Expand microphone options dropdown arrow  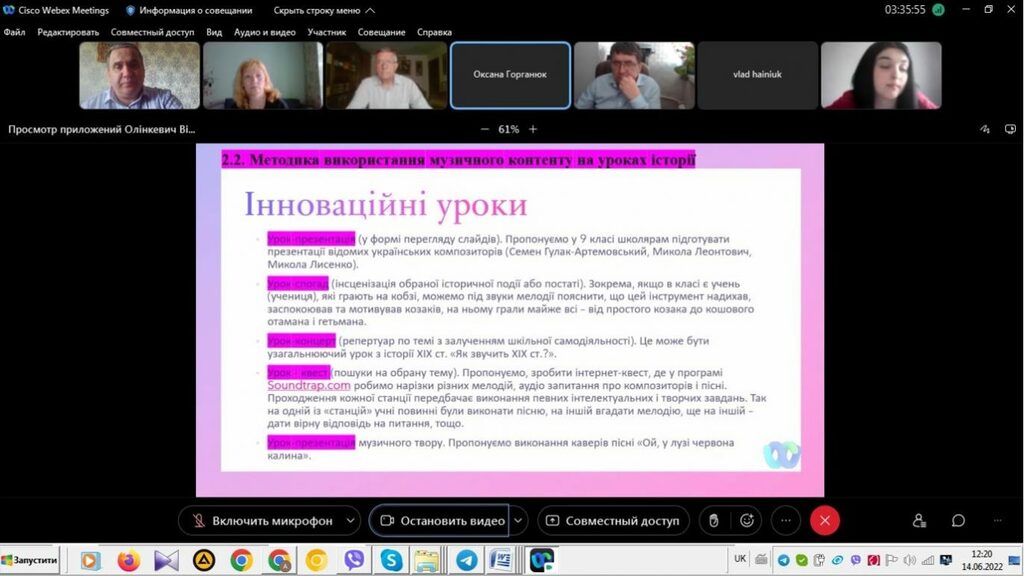pyautogui.click(x=350, y=521)
